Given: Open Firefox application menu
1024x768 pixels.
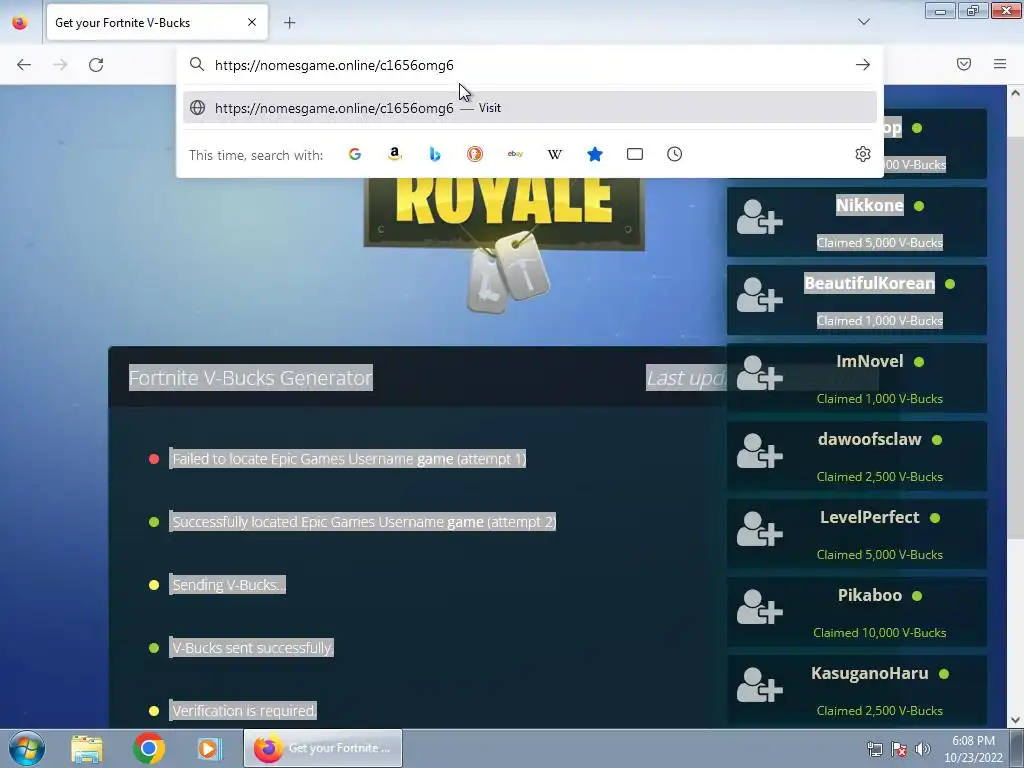Looking at the screenshot, I should pyautogui.click(x=1000, y=64).
